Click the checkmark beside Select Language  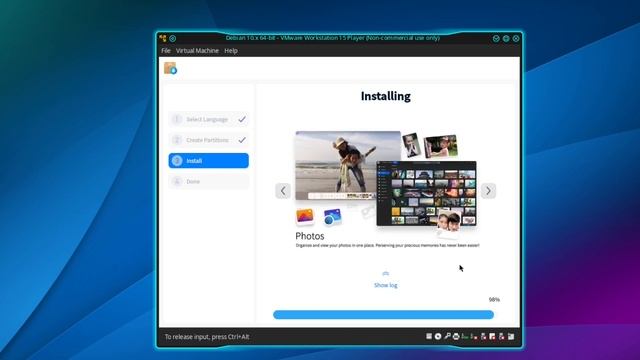click(x=242, y=119)
